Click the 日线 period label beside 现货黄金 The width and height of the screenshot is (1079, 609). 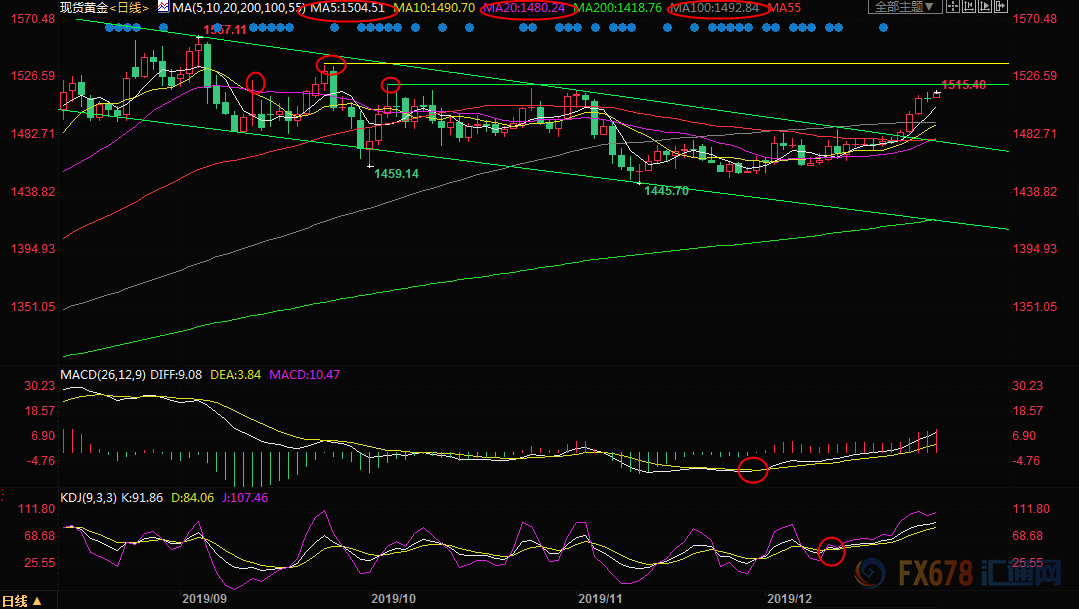coord(129,8)
